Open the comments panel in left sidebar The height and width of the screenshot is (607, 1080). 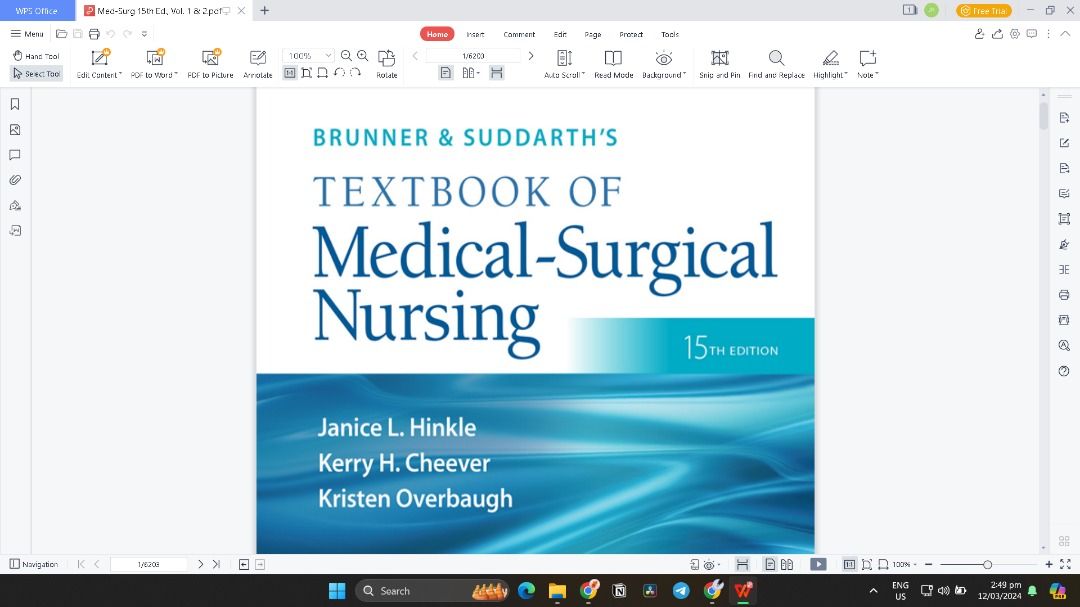[x=15, y=155]
